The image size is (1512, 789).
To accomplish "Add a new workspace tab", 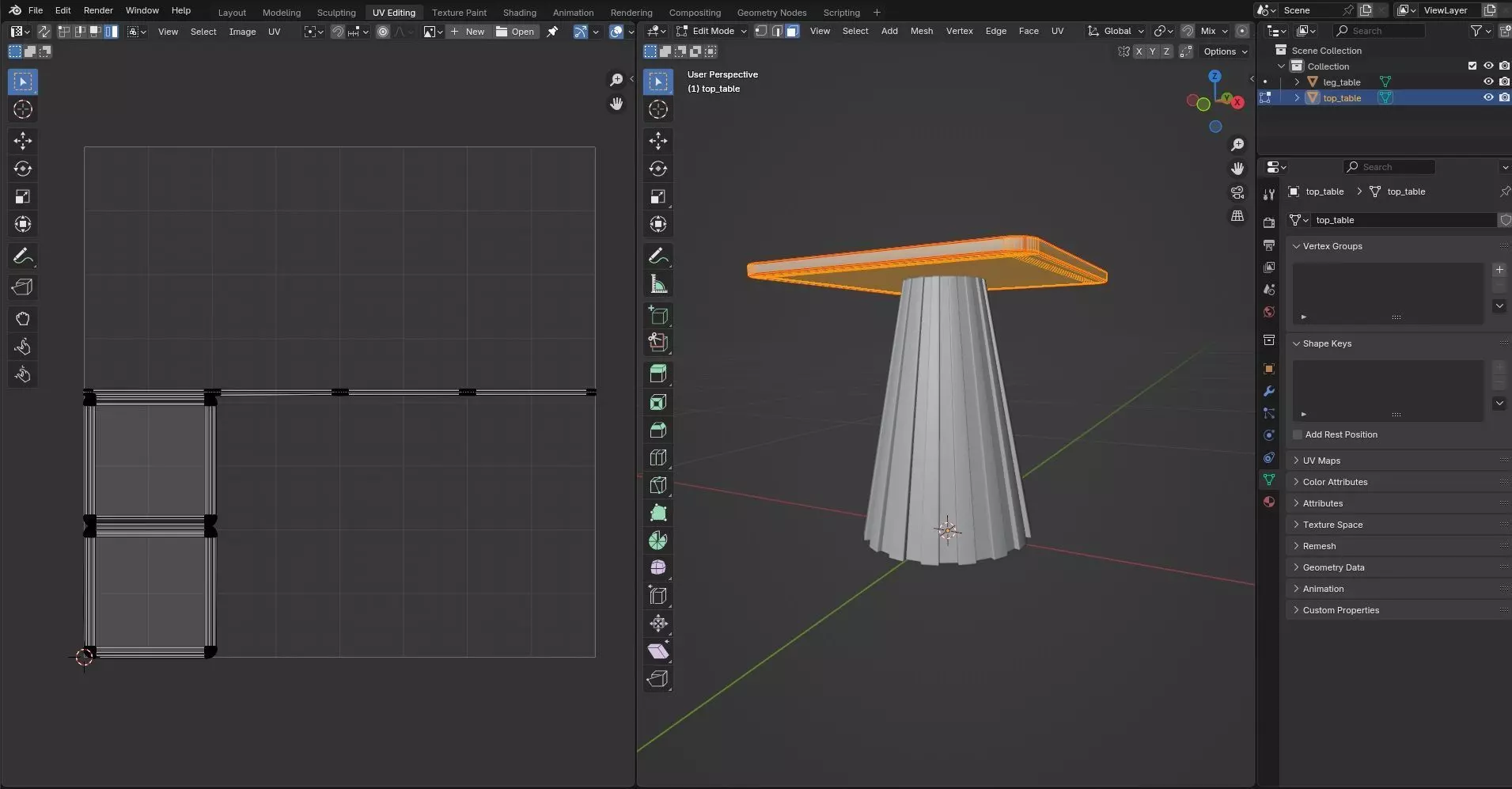I will [877, 12].
